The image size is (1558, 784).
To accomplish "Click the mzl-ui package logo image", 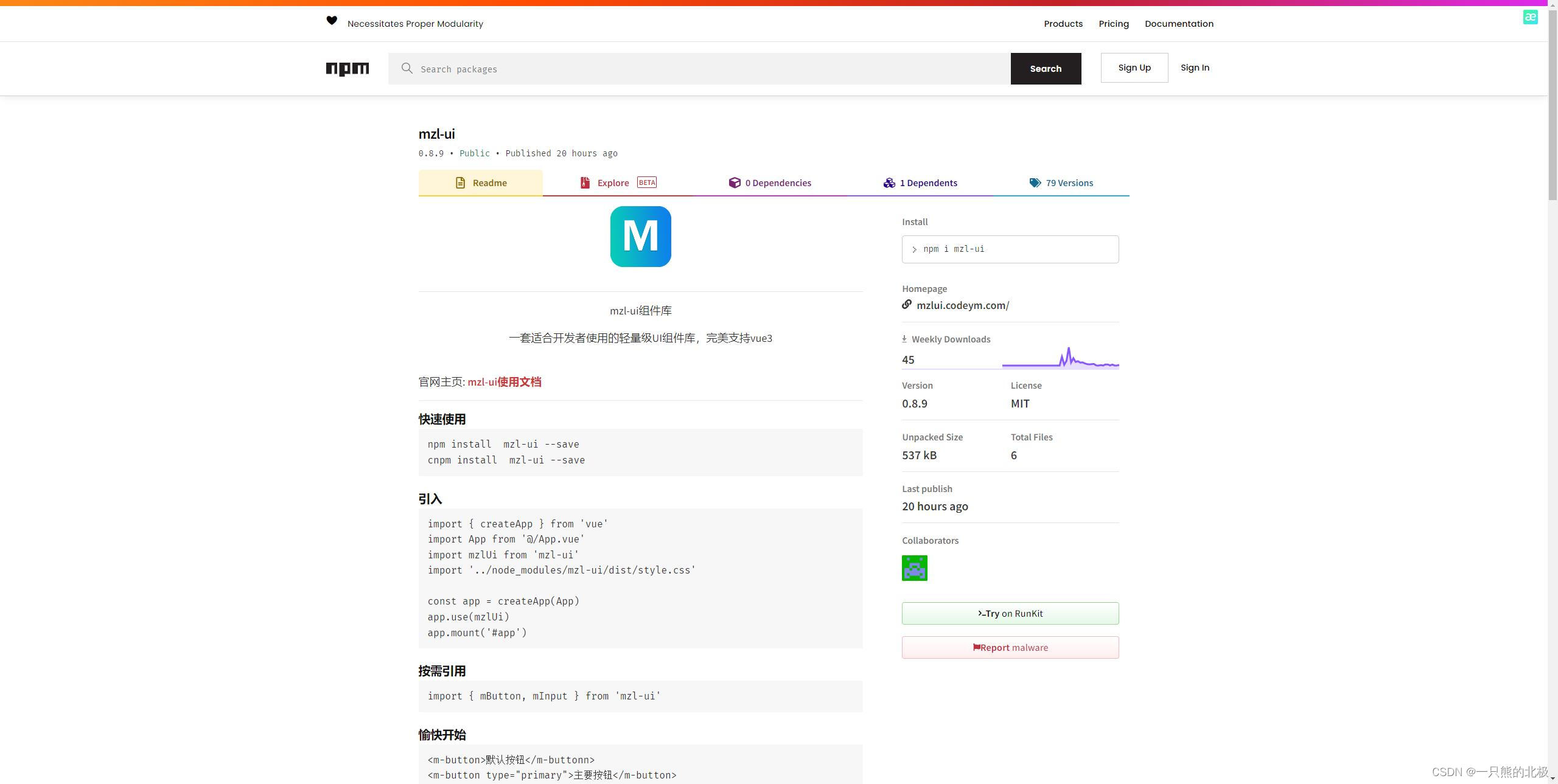I will click(x=640, y=236).
